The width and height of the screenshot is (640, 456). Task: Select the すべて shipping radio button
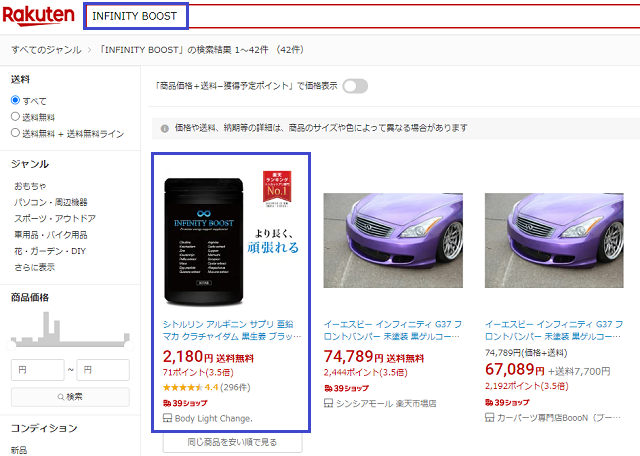16,100
